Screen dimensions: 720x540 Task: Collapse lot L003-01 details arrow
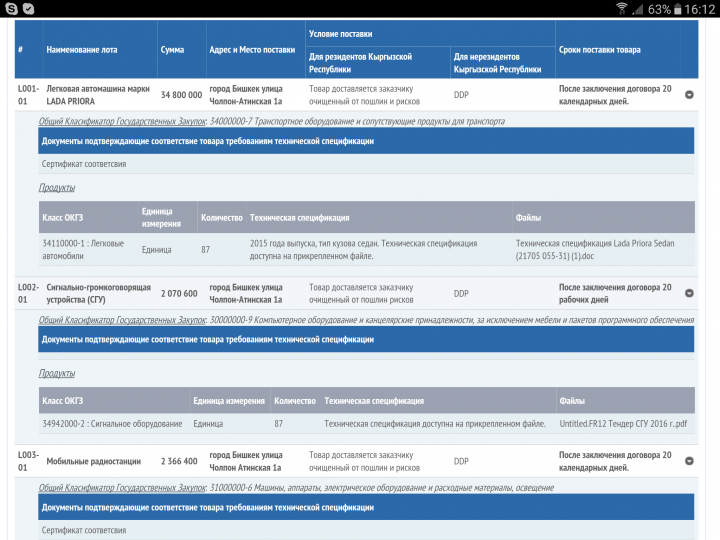[x=689, y=461]
